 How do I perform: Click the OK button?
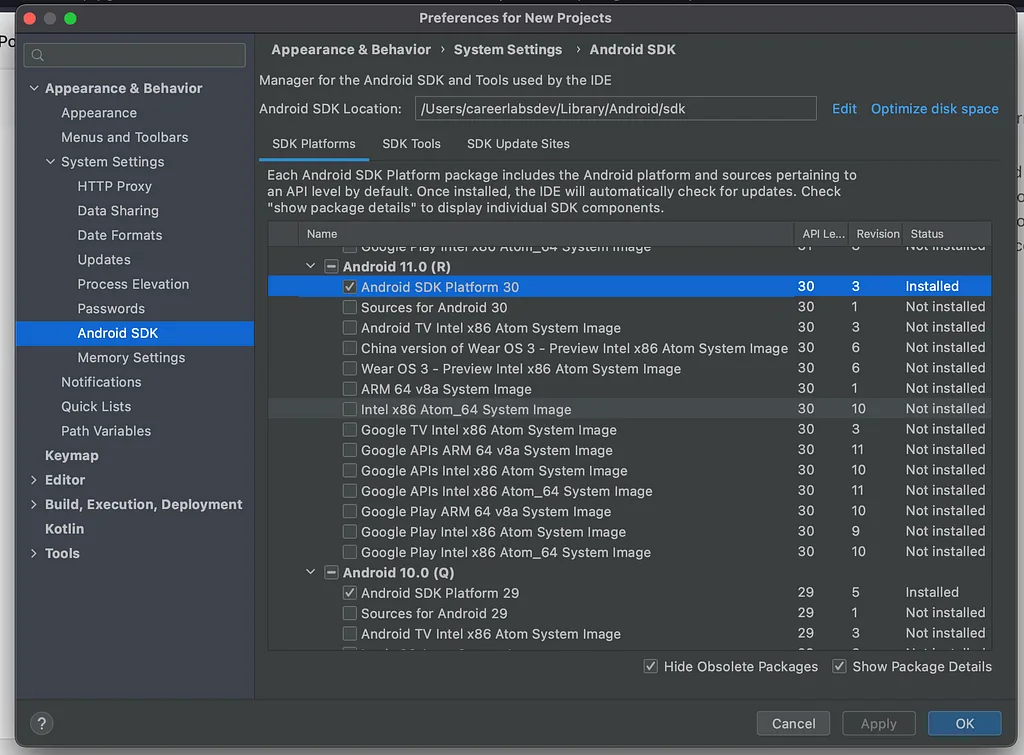coord(965,724)
